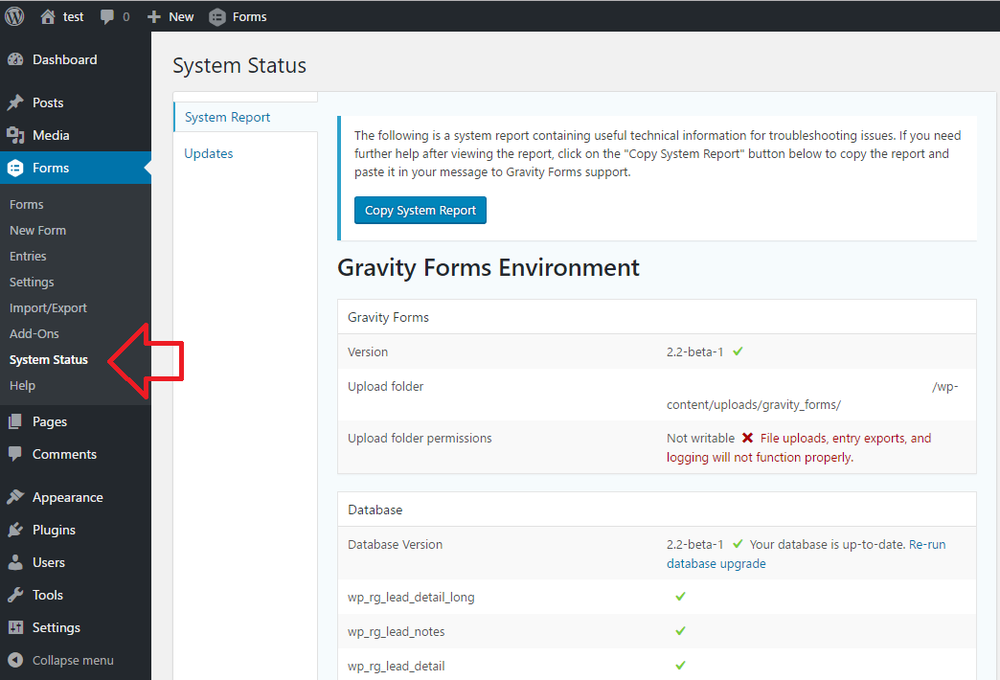The image size is (1000, 680).
Task: Go to the Plugins page
Action: [54, 530]
